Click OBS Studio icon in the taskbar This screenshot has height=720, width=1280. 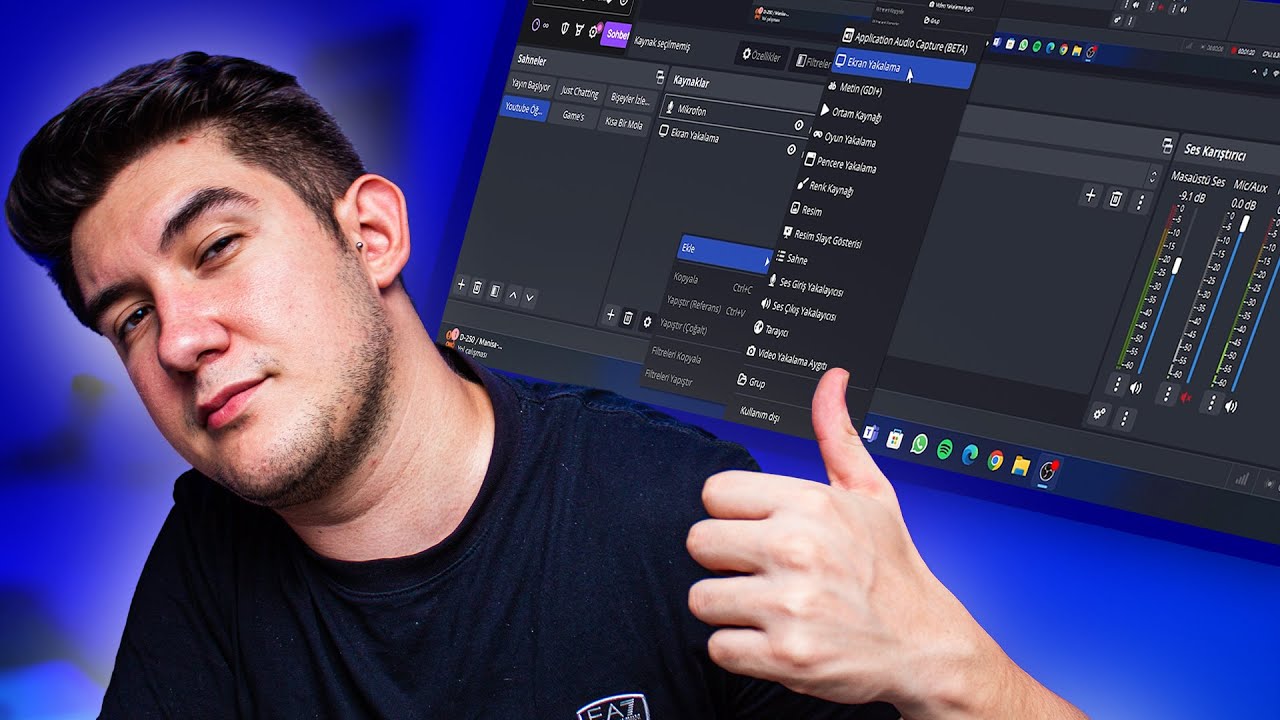coord(1047,471)
